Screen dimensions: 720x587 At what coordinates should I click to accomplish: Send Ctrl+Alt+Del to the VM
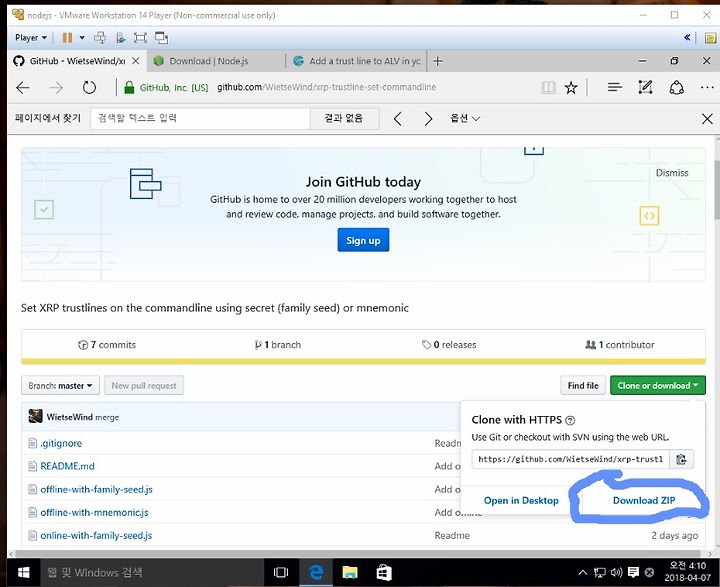point(100,38)
